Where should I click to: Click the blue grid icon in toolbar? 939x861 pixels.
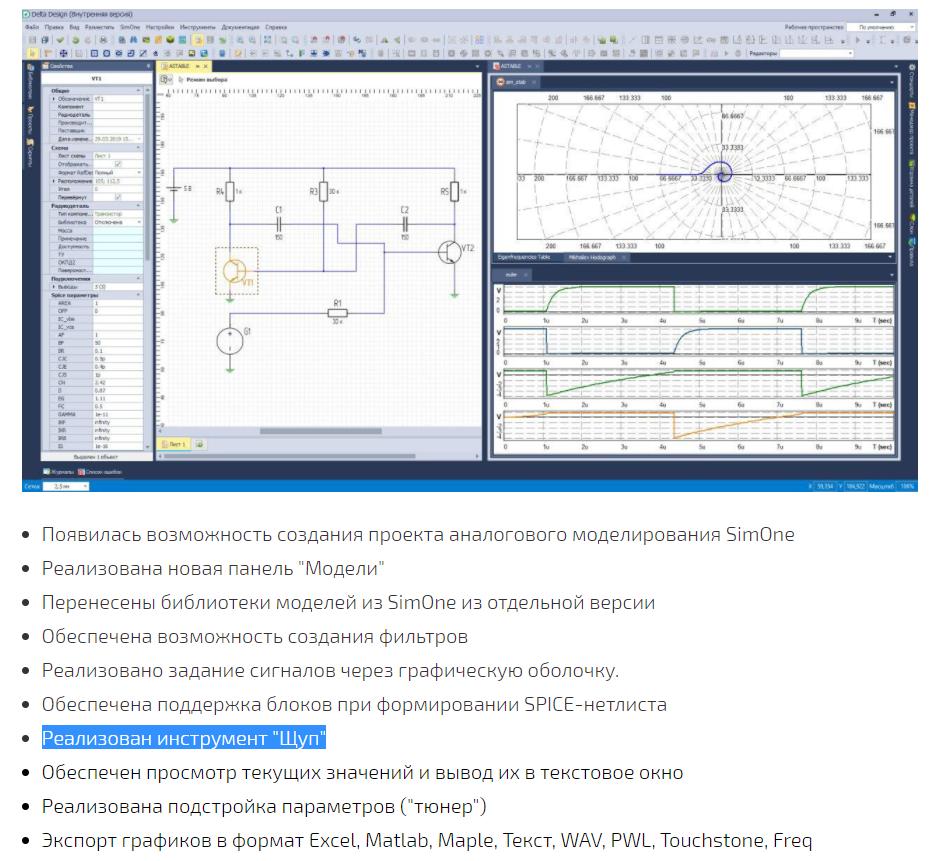pyautogui.click(x=479, y=40)
